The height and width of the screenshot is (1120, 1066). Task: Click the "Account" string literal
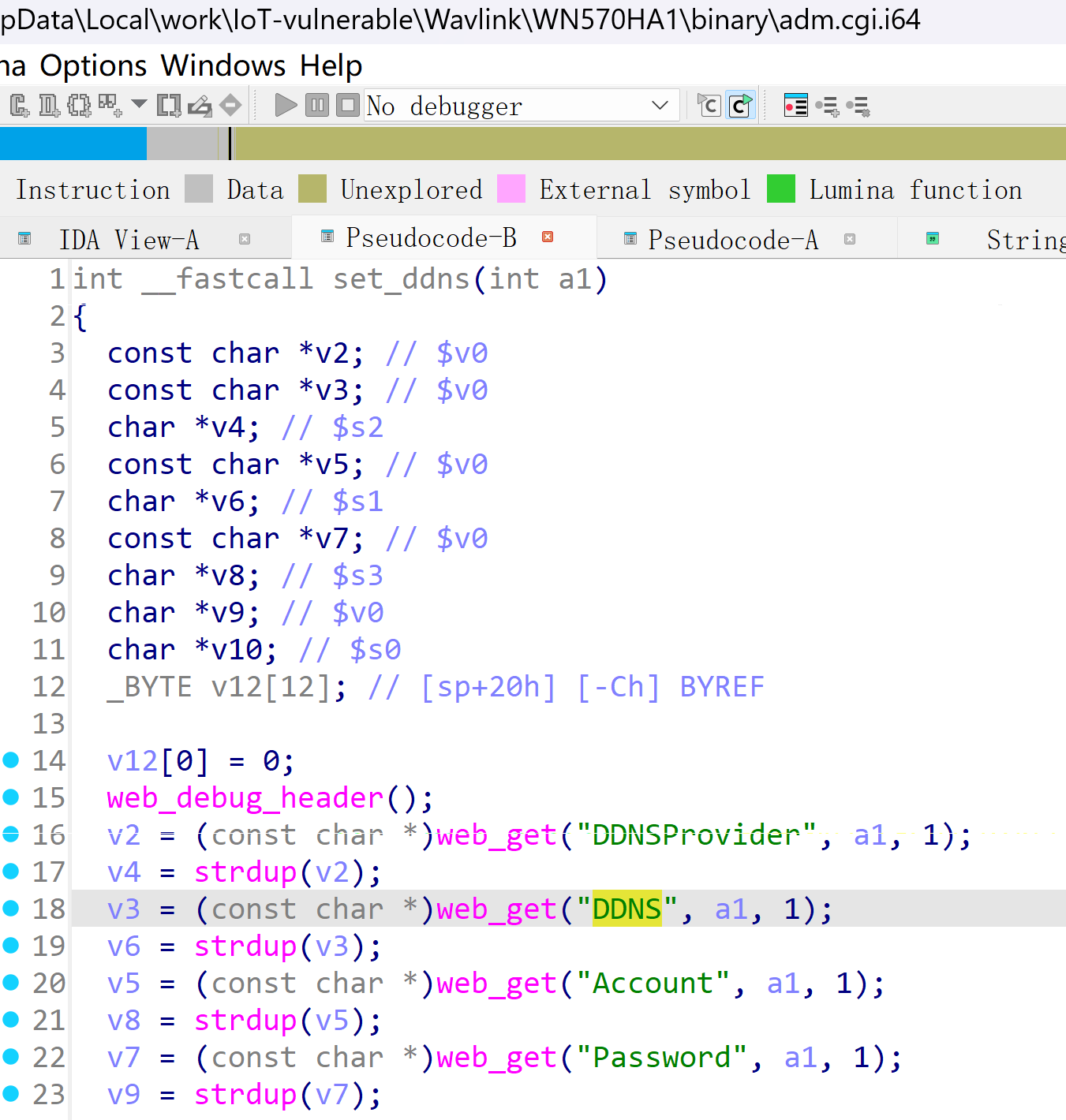click(x=653, y=984)
